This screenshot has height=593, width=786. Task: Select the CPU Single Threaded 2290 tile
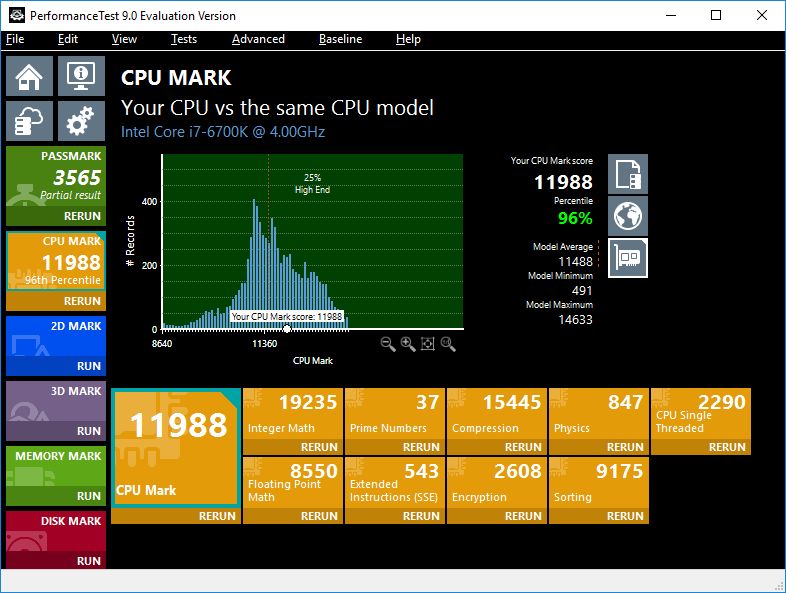[701, 414]
